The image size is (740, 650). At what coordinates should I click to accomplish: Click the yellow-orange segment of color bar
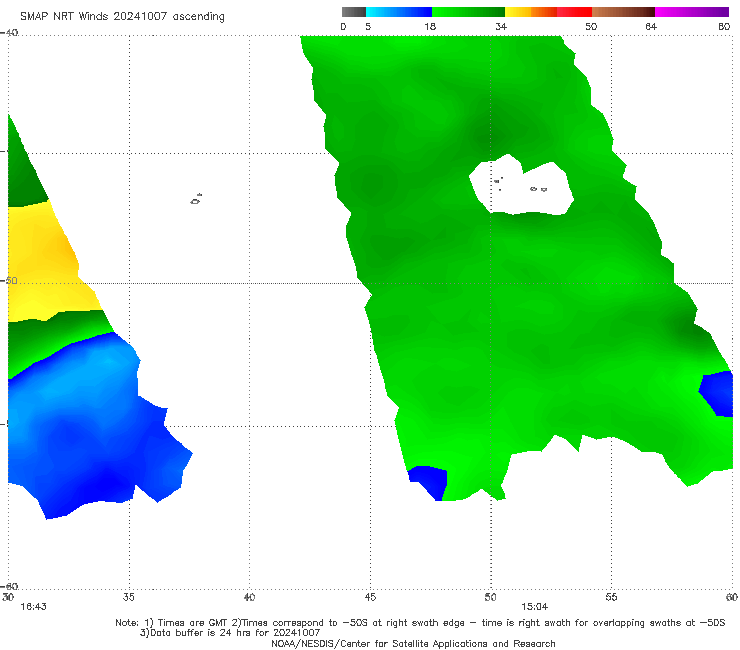coord(531,12)
